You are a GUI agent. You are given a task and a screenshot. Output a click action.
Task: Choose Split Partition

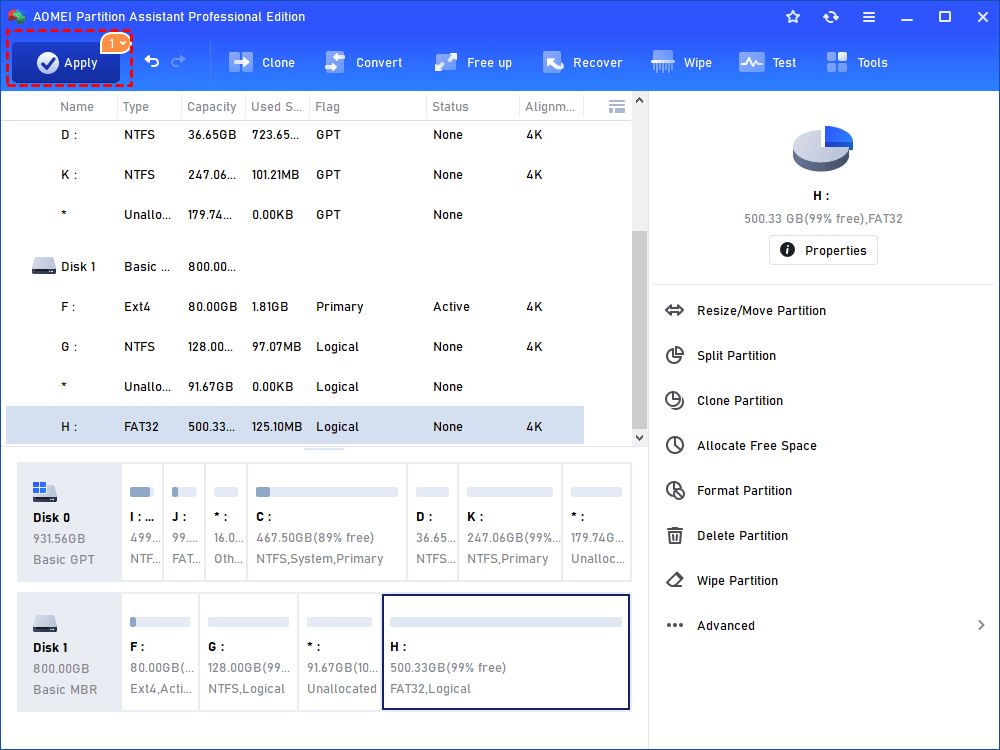pos(736,356)
